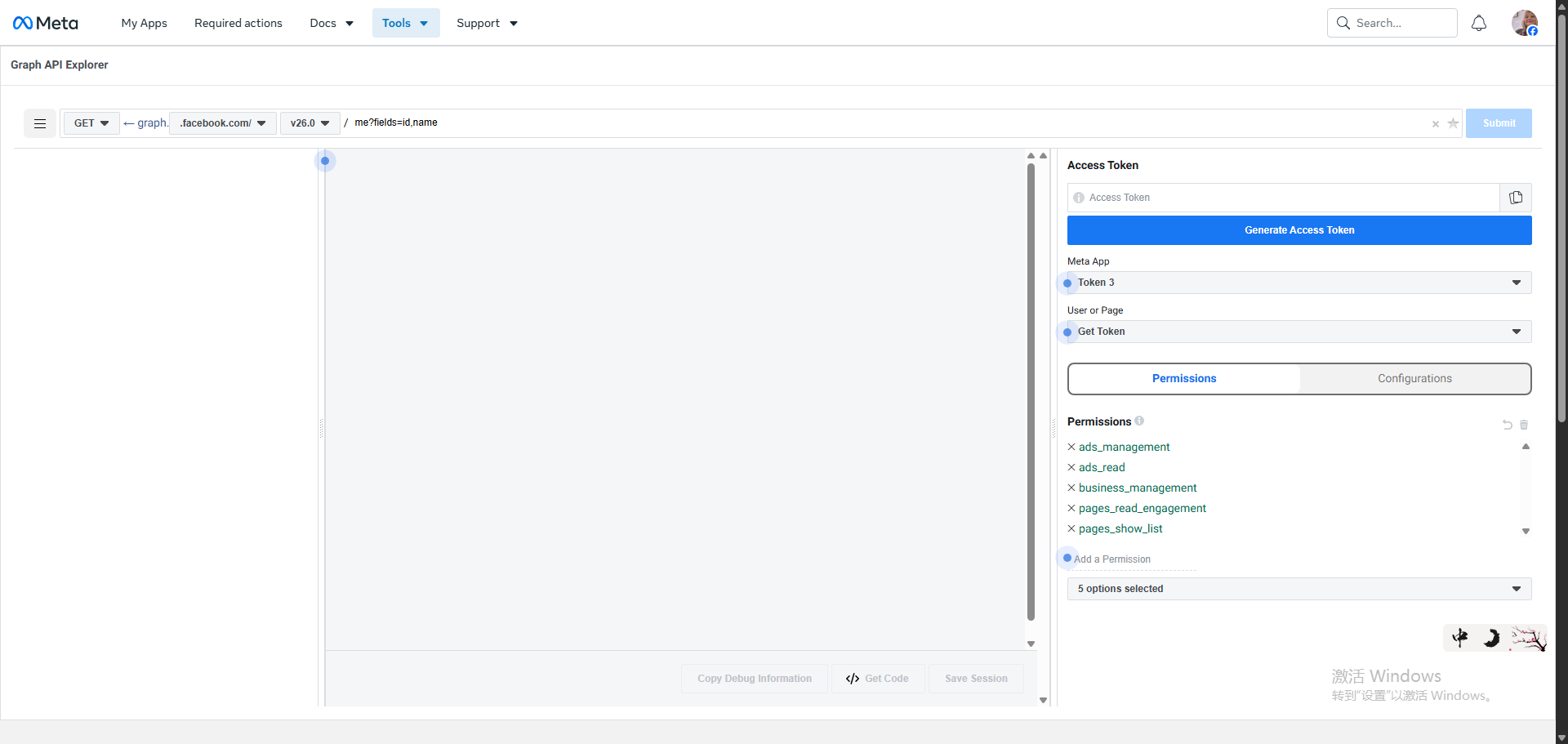
Task: Open the GET method dropdown
Action: pos(91,123)
